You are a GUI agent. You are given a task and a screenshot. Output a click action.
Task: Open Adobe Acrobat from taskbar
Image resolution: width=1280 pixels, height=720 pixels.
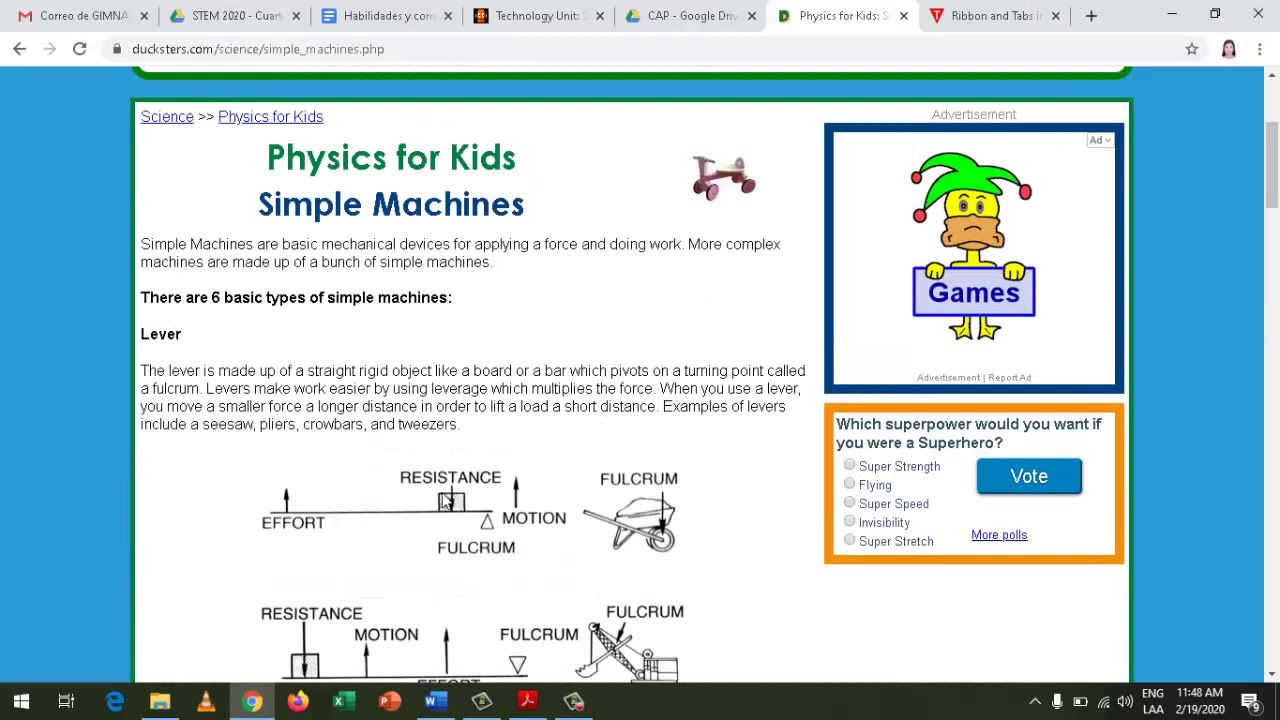click(x=527, y=701)
